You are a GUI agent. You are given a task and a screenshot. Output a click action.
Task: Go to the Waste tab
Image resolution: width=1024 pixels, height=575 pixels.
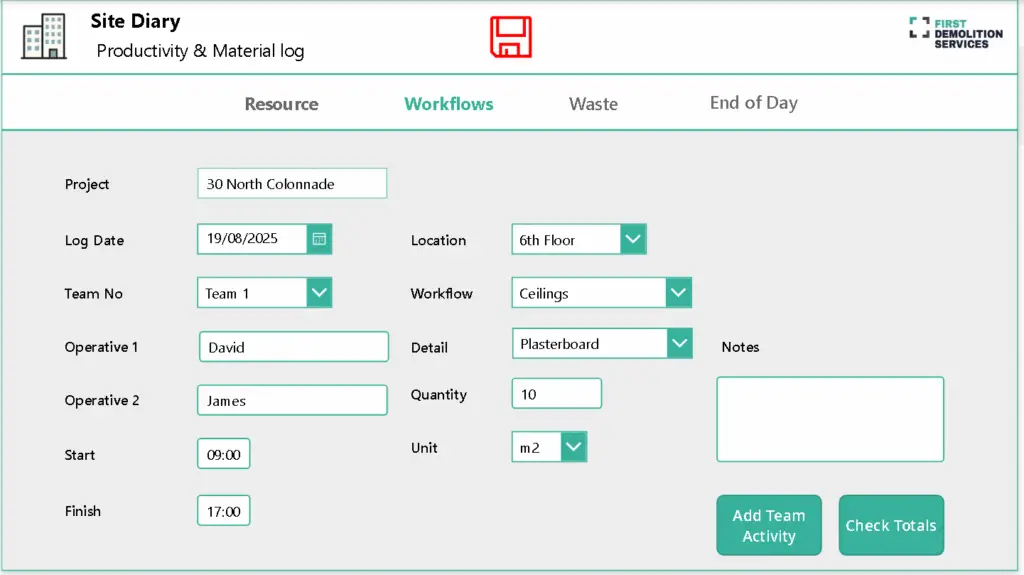point(593,104)
